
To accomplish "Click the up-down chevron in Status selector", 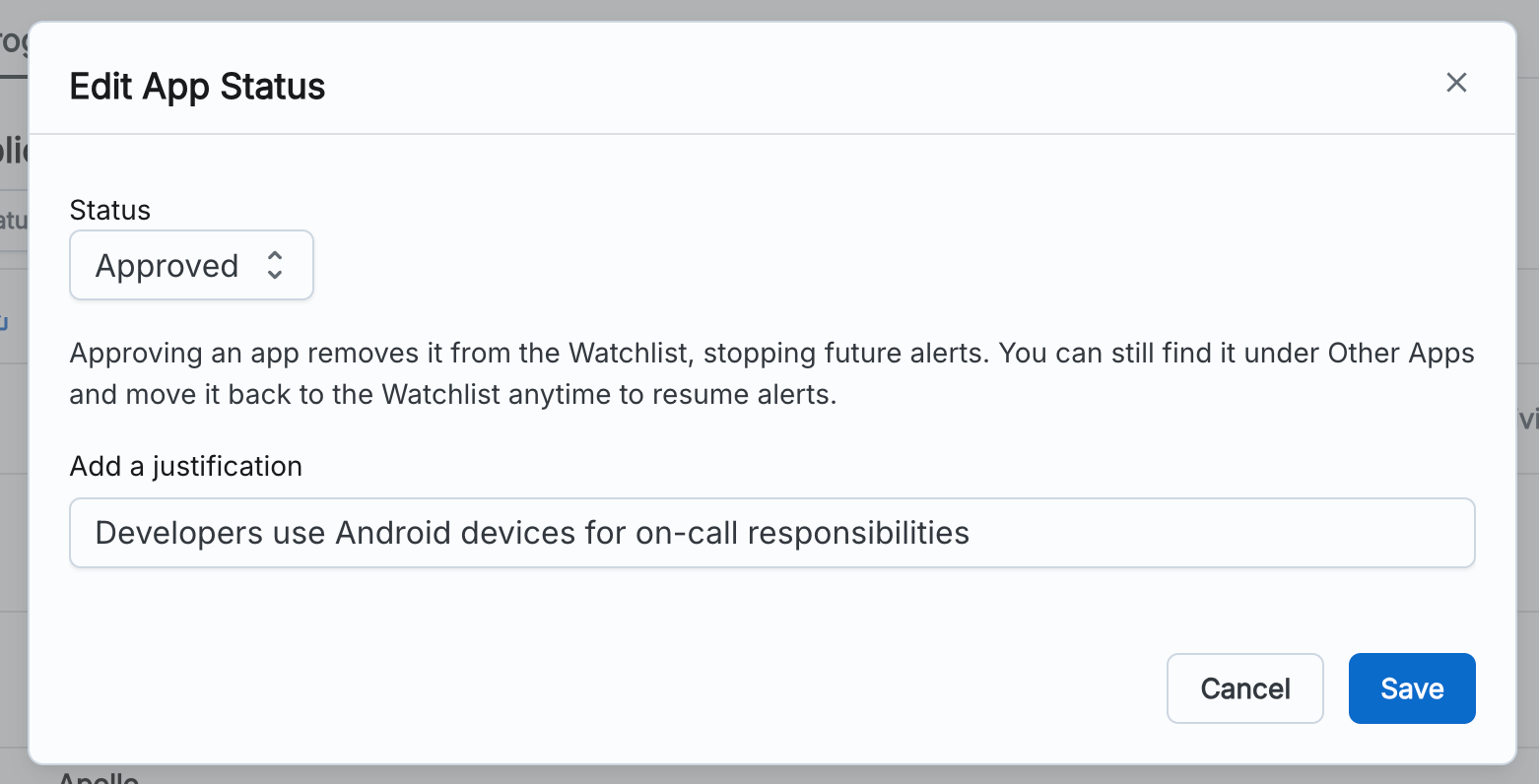I will (275, 265).
